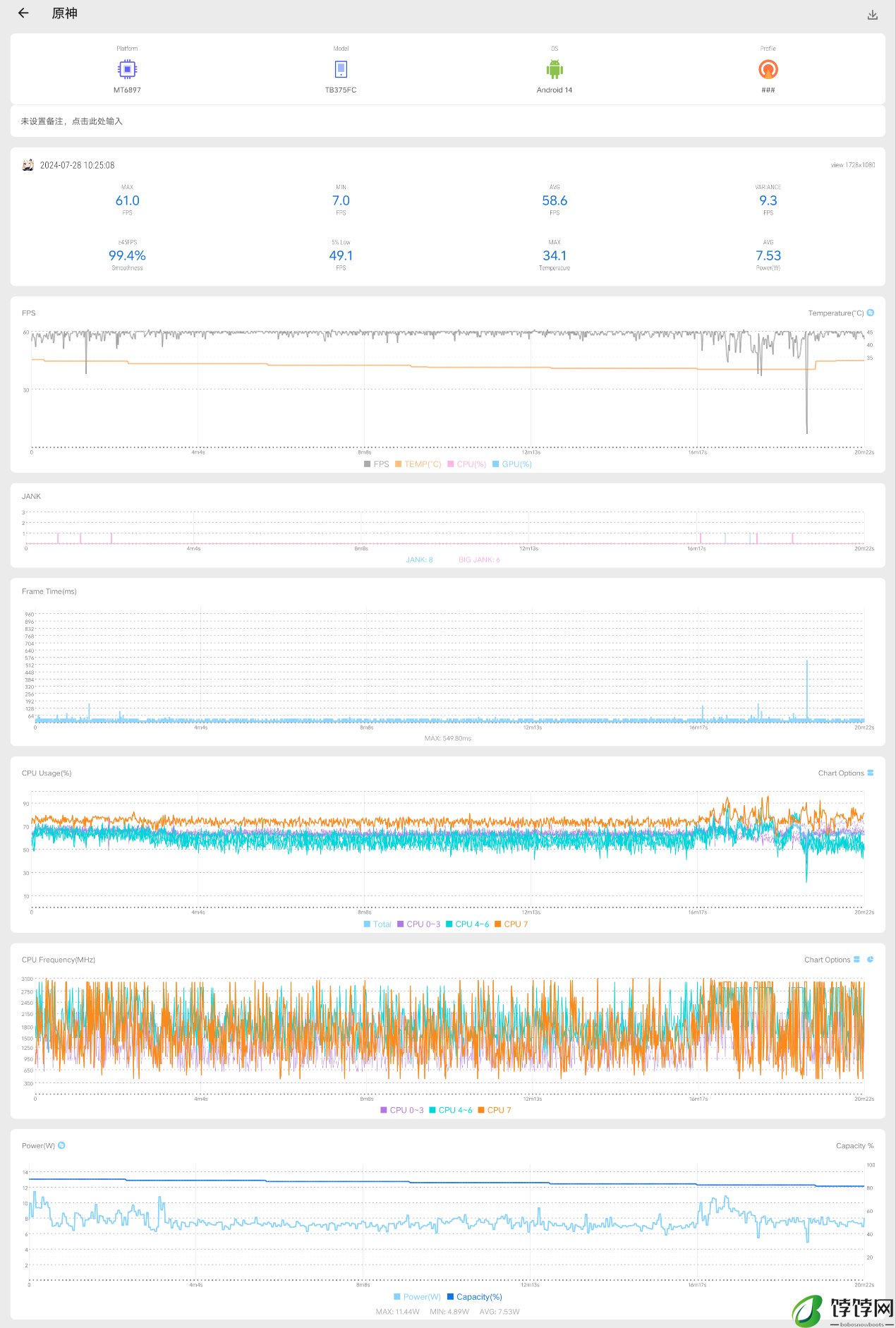Click the Frame Time(ms) chart title
The image size is (896, 1328).
49,591
